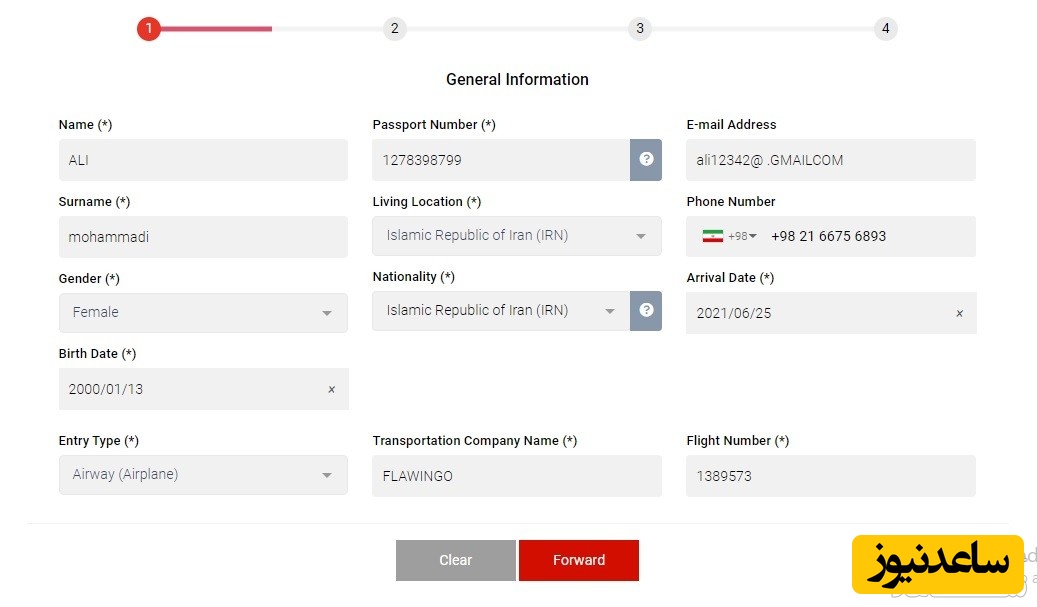Click the Passport Number help icon
The height and width of the screenshot is (607, 1037).
646,160
